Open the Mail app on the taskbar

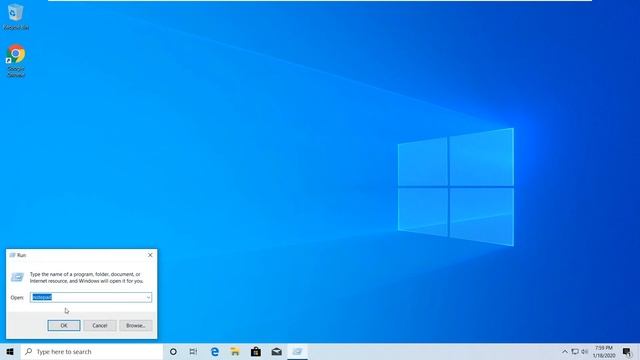277,351
